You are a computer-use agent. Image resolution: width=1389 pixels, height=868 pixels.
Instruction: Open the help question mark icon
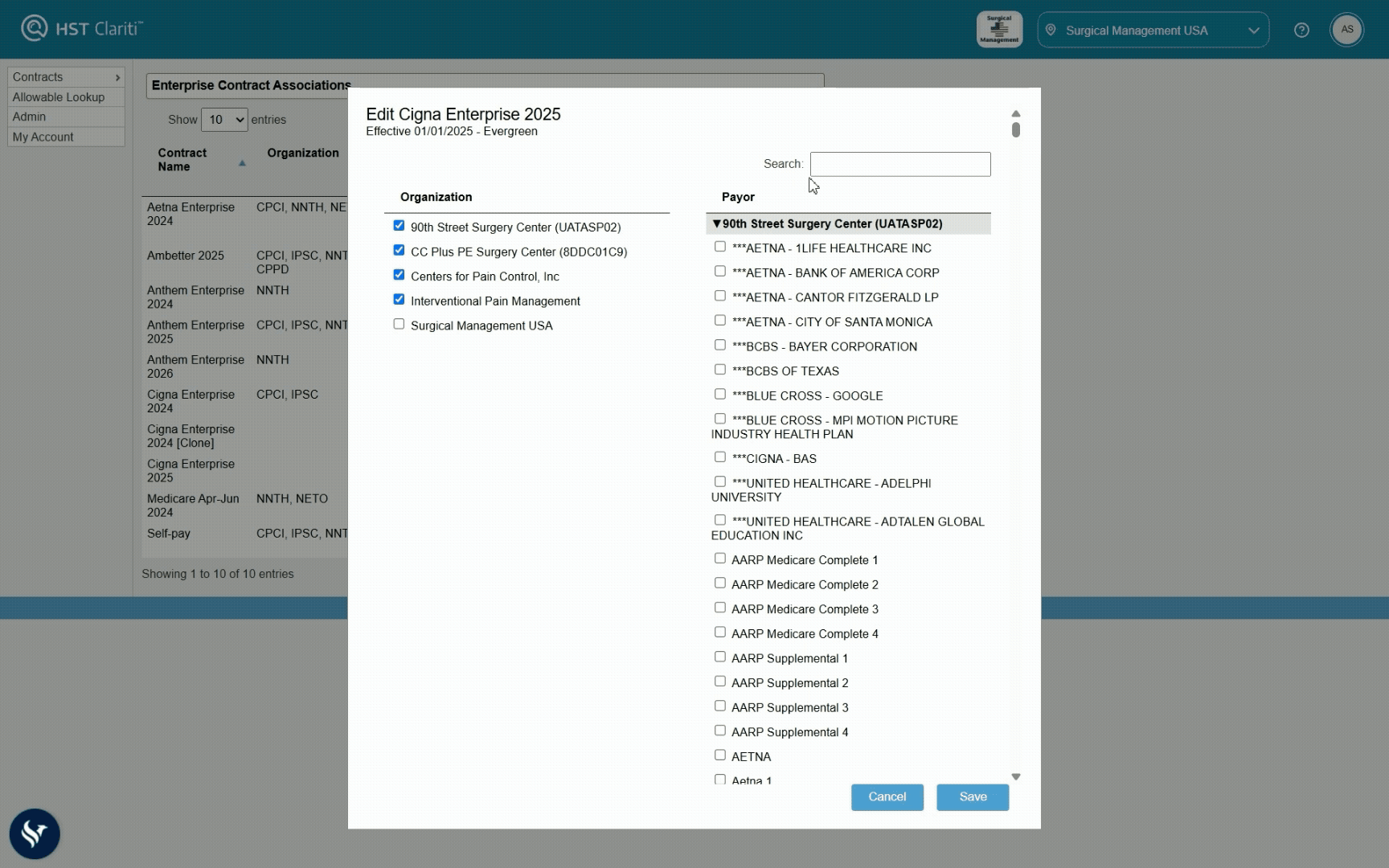pyautogui.click(x=1301, y=31)
